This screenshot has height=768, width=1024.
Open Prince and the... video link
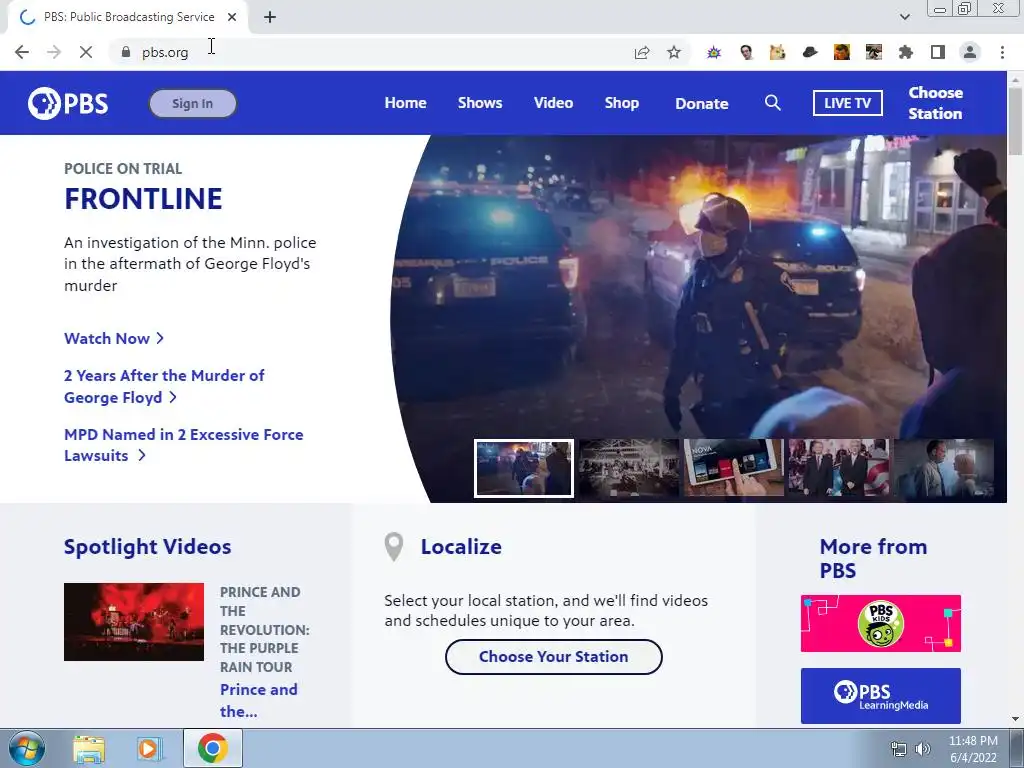click(x=259, y=700)
